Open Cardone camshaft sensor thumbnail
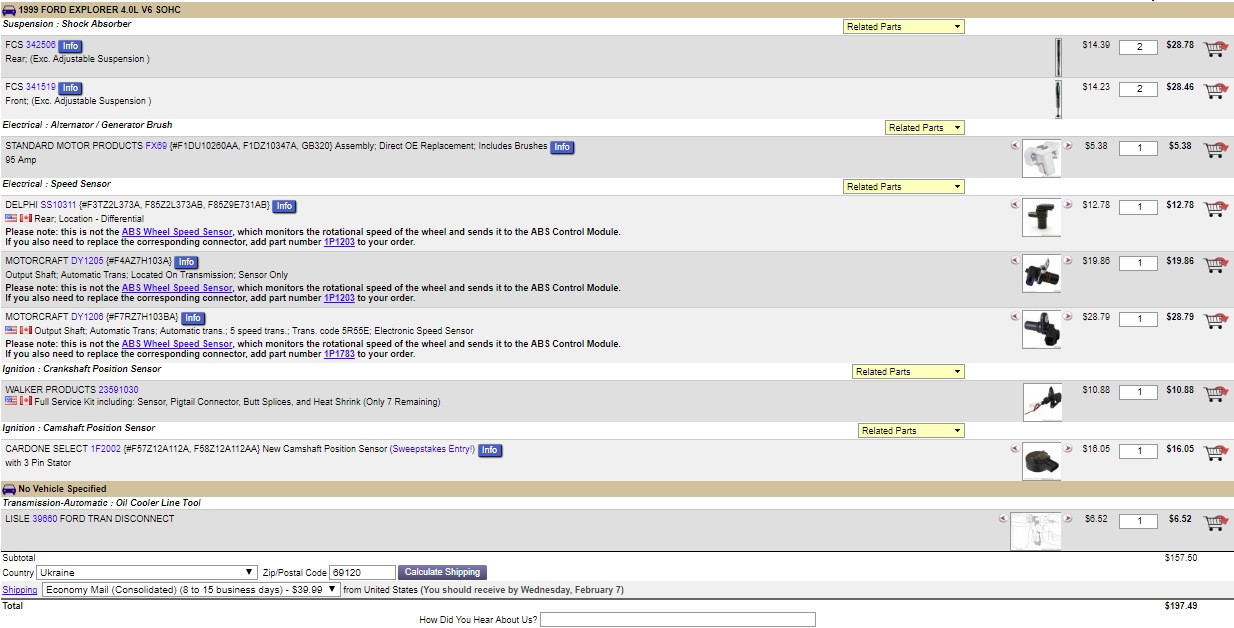This screenshot has height=628, width=1234. (1042, 461)
